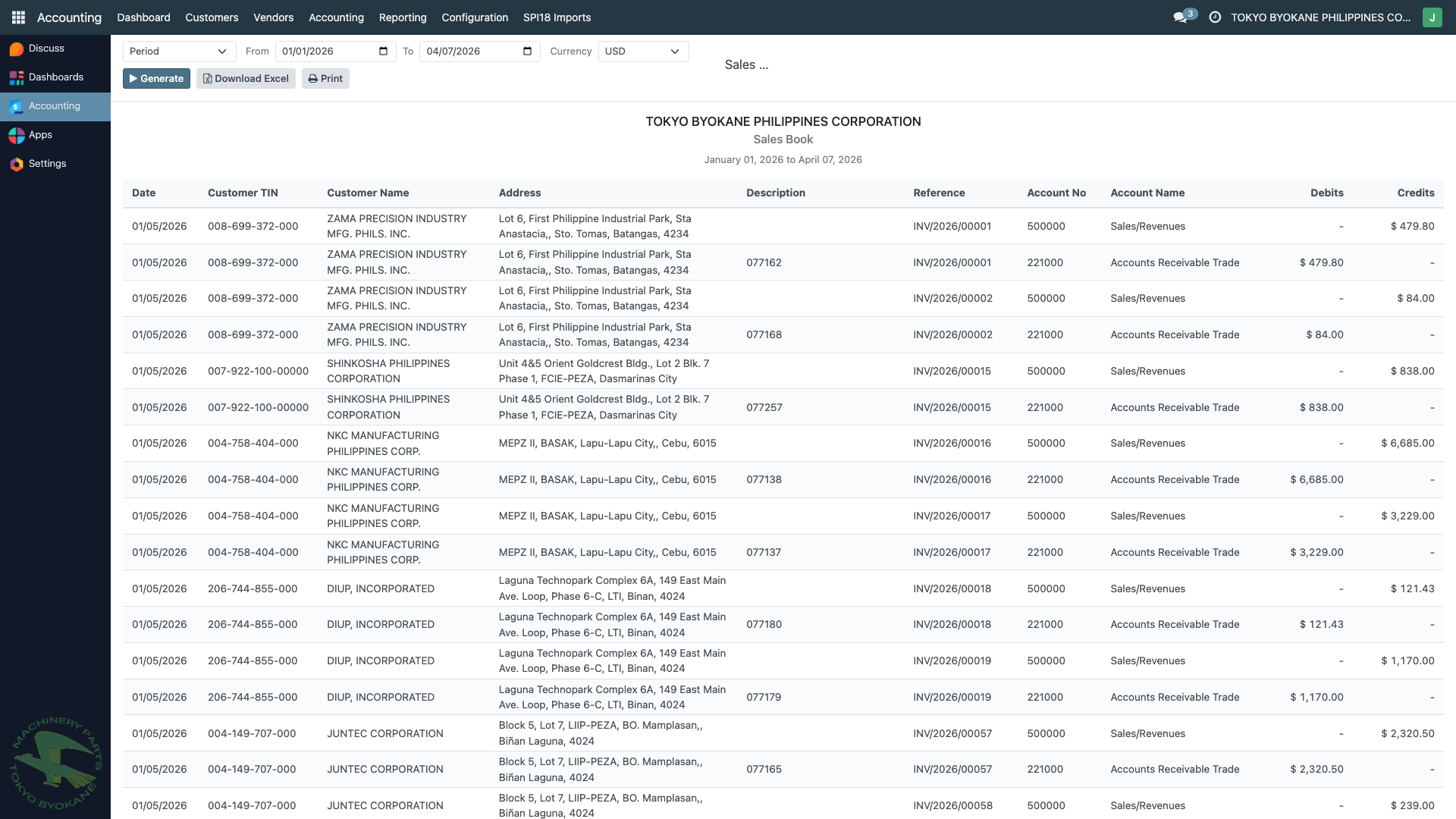Open the SPI18 Imports menu
The image size is (1456, 819).
(557, 17)
